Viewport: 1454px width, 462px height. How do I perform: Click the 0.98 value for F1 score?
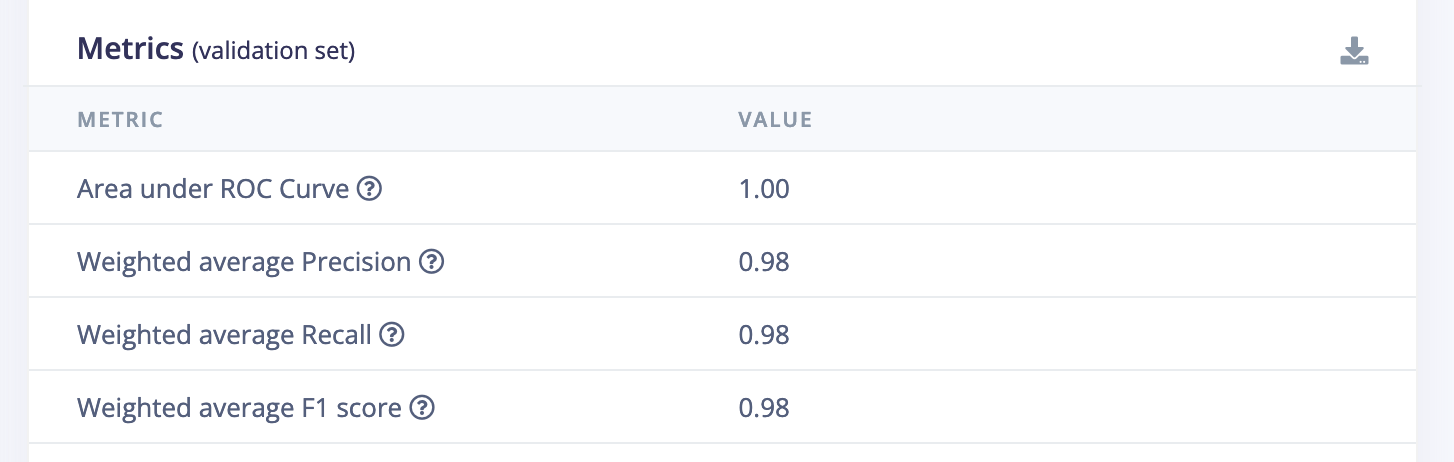(x=764, y=408)
